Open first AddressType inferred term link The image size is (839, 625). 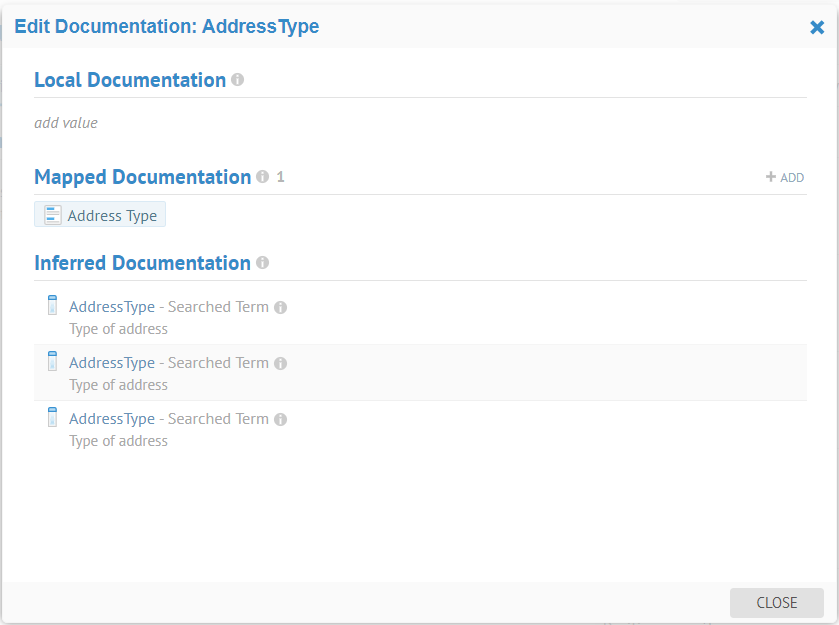point(112,307)
